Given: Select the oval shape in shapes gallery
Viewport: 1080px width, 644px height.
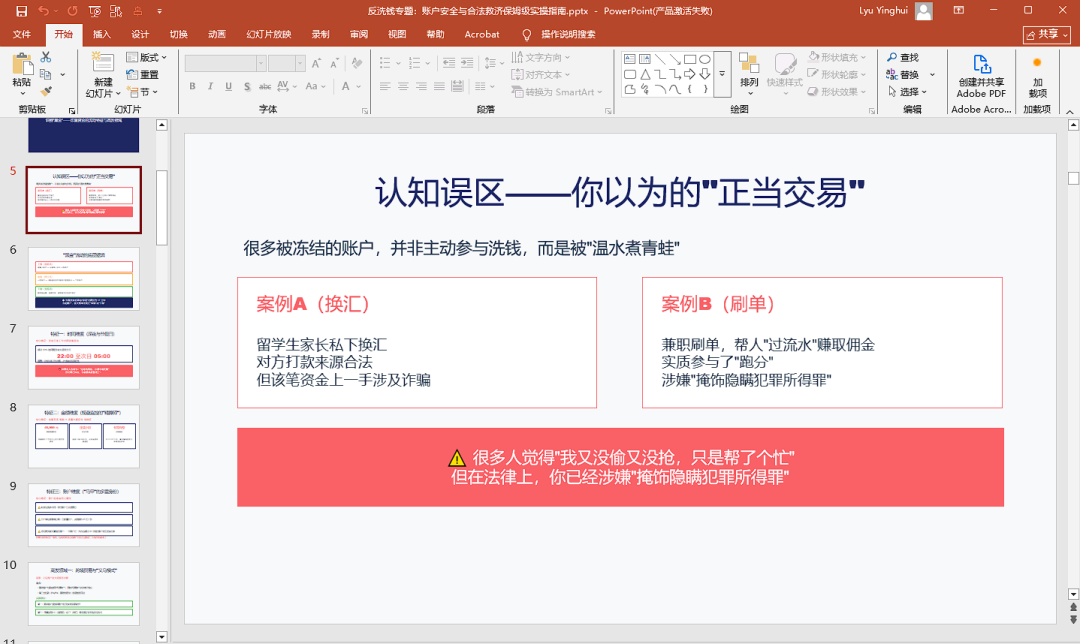Looking at the screenshot, I should pos(705,59).
